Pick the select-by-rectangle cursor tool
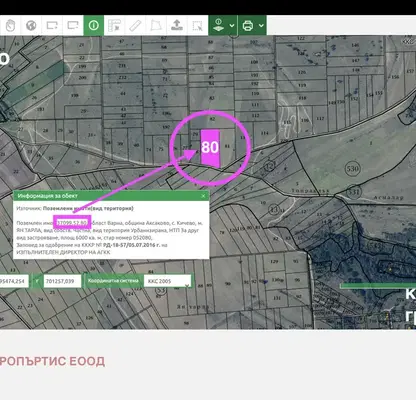The height and width of the screenshot is (400, 416). (197, 25)
